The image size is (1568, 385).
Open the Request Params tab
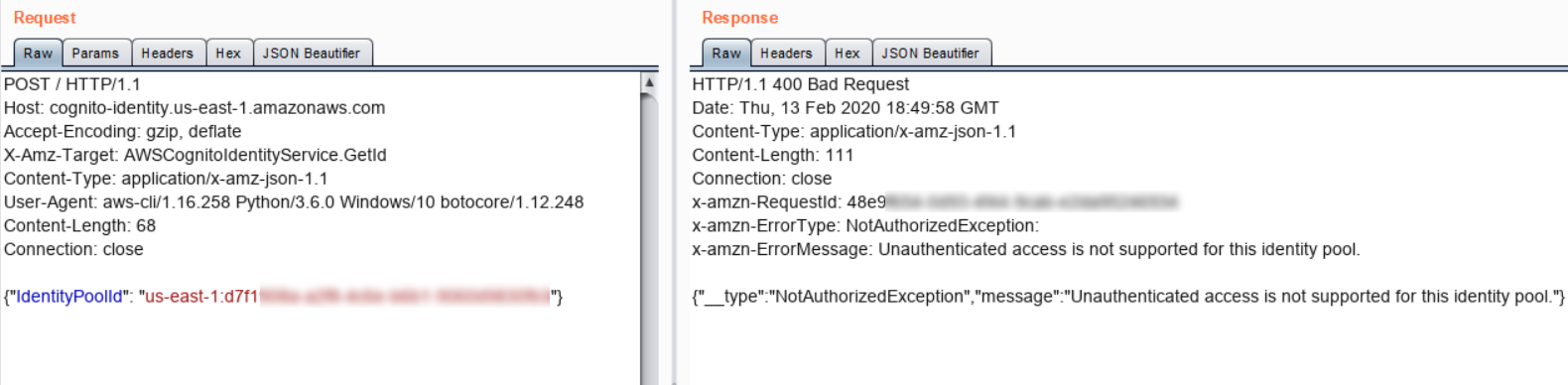point(95,54)
